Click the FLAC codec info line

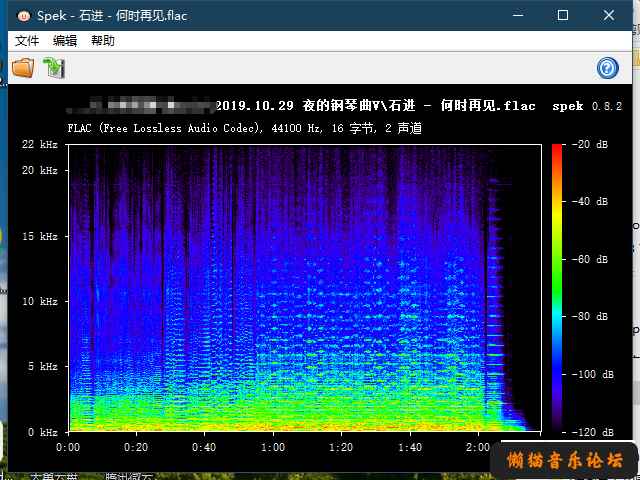(244, 128)
